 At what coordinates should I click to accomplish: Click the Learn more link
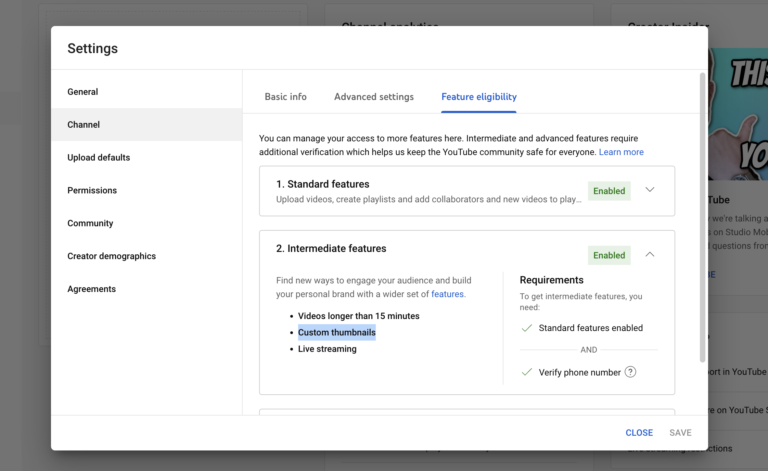click(x=621, y=152)
